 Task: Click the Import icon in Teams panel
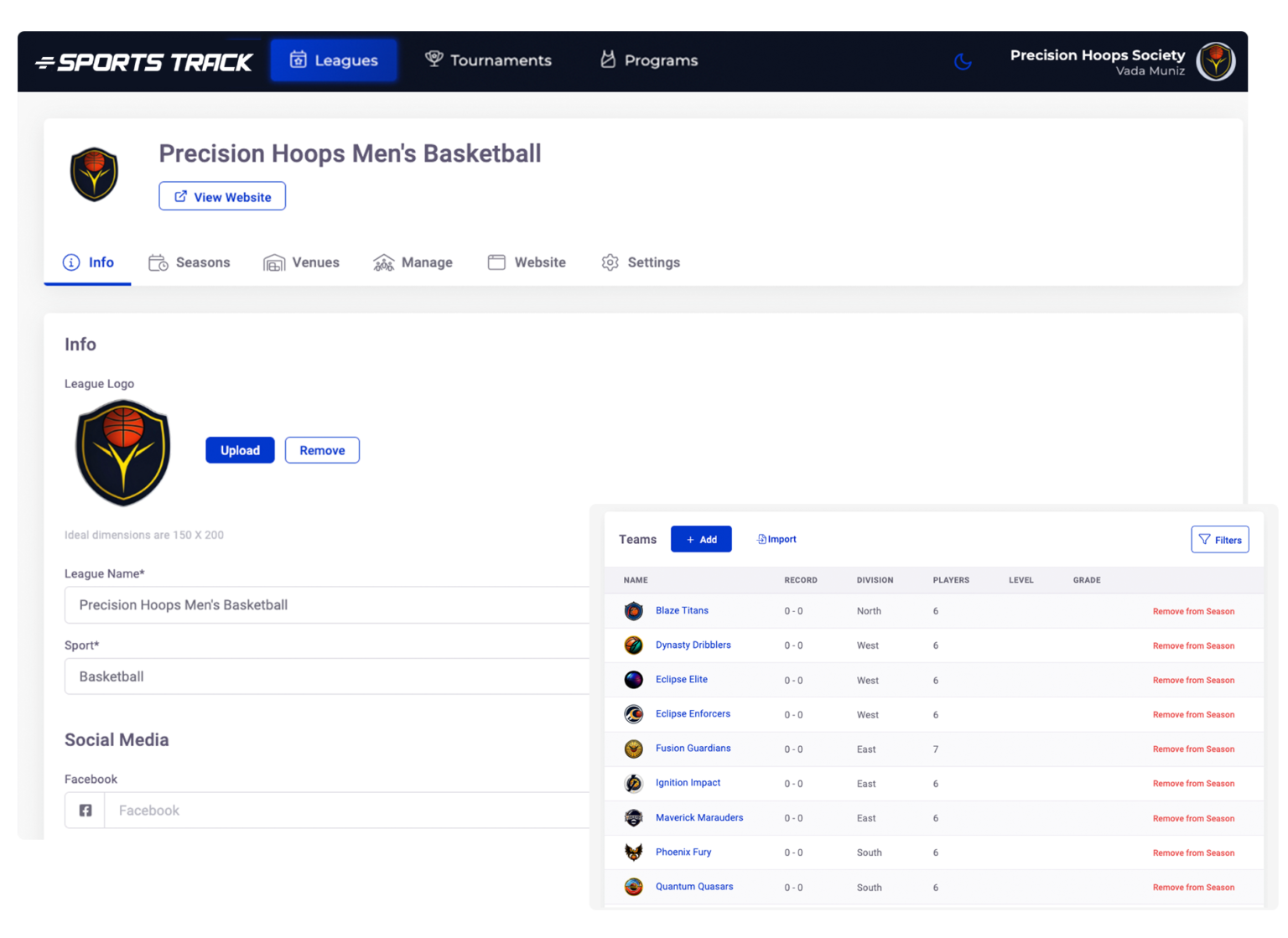click(760, 538)
